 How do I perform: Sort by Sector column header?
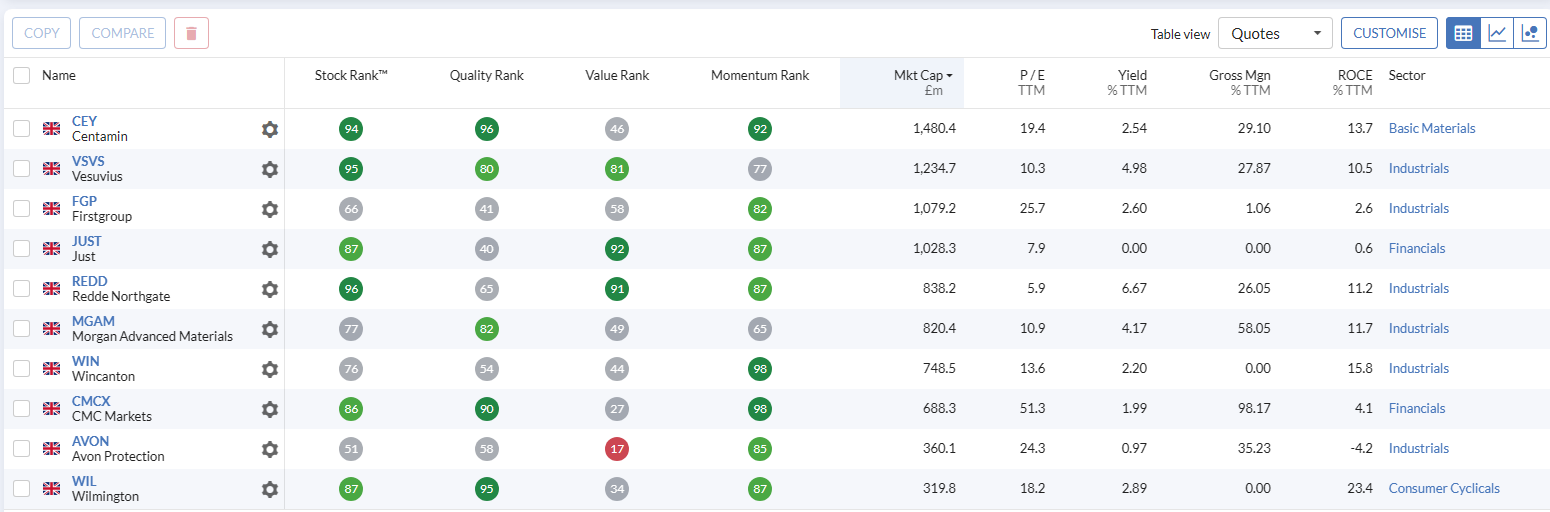(1407, 75)
